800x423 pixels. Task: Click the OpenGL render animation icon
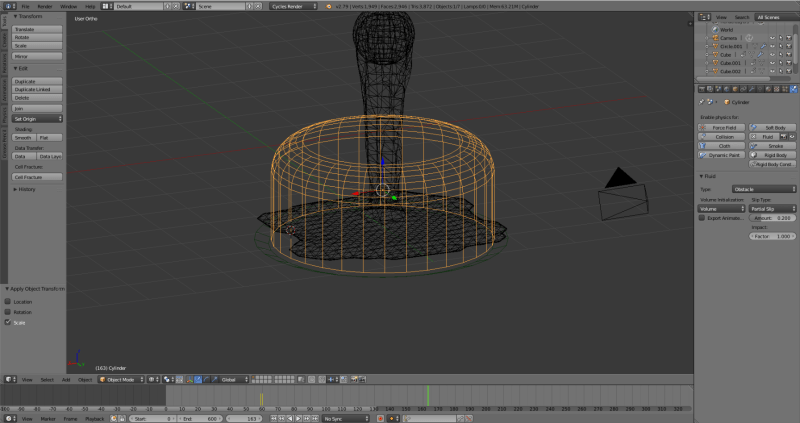pos(362,379)
